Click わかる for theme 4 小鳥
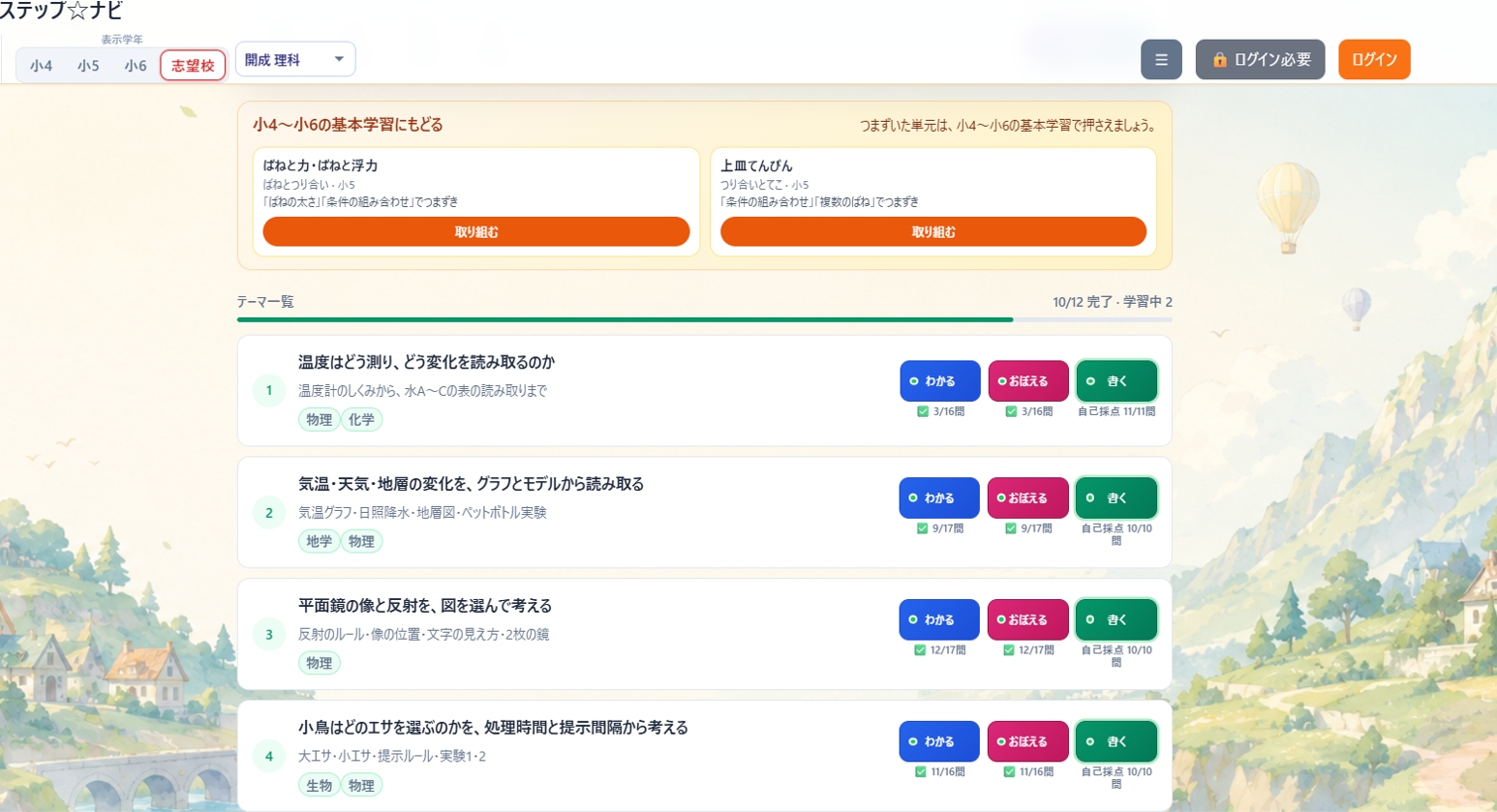 pos(939,741)
